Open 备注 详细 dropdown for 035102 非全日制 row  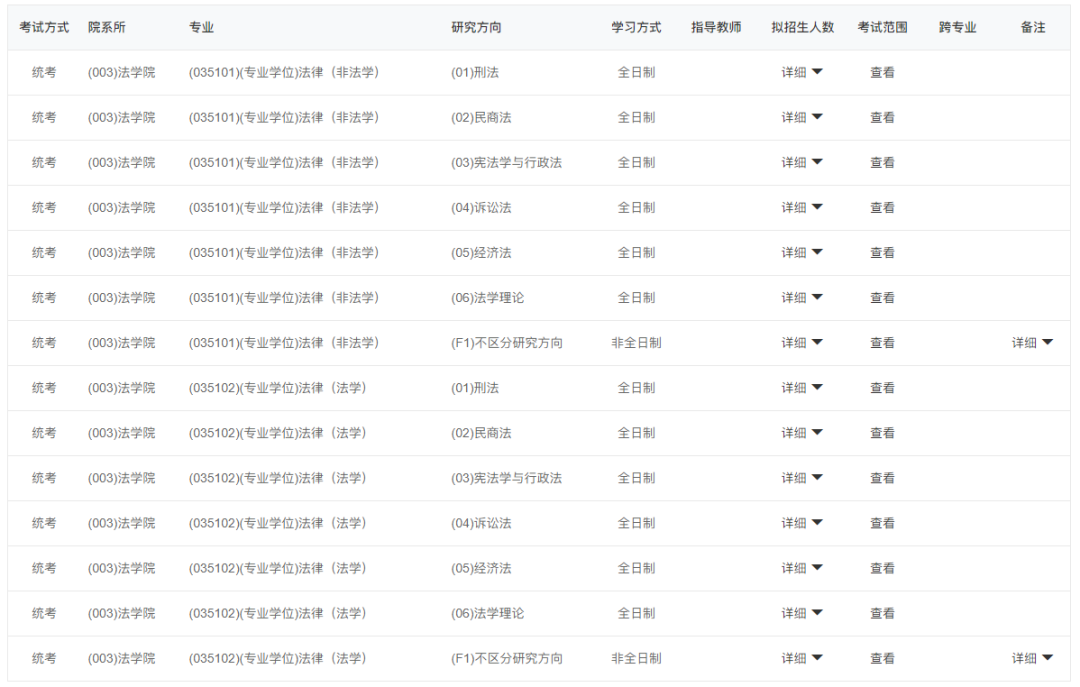coord(1032,658)
